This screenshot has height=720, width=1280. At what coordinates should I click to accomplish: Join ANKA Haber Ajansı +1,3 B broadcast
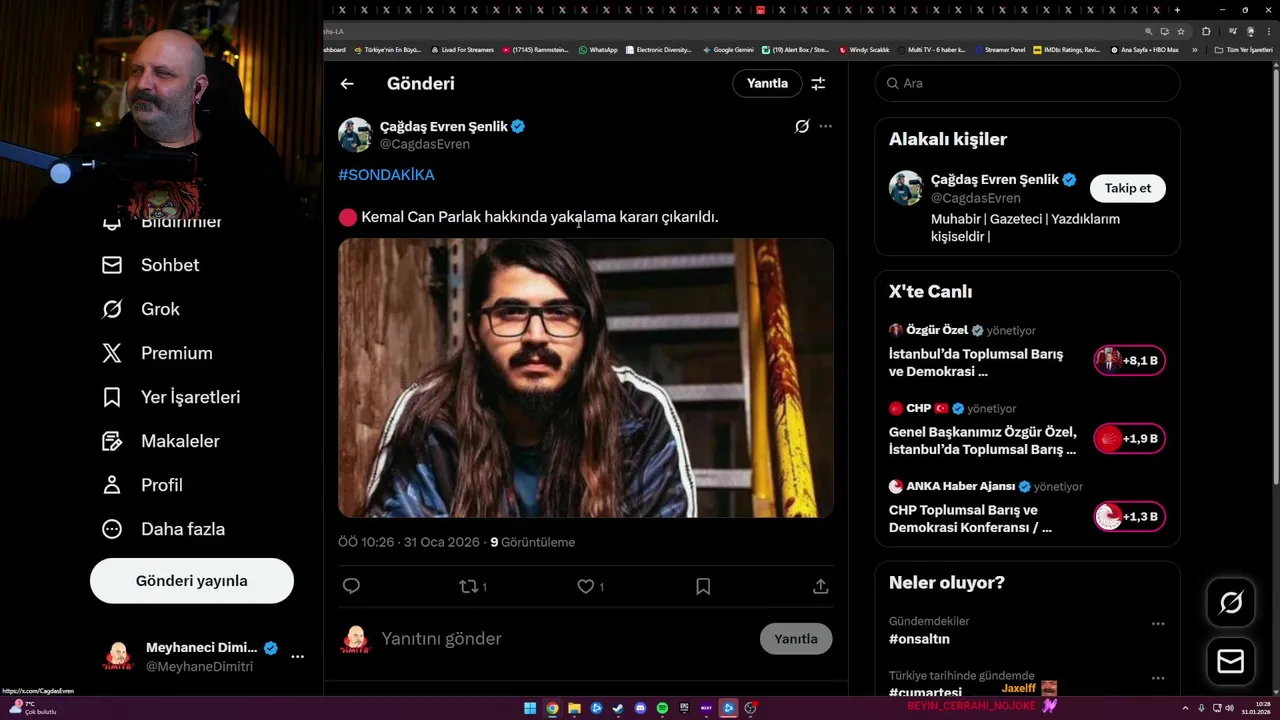(1129, 517)
